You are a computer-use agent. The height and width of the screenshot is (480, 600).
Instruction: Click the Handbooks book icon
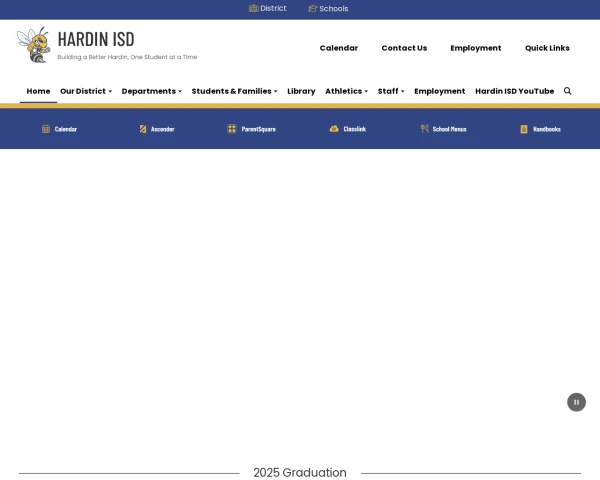tap(524, 129)
